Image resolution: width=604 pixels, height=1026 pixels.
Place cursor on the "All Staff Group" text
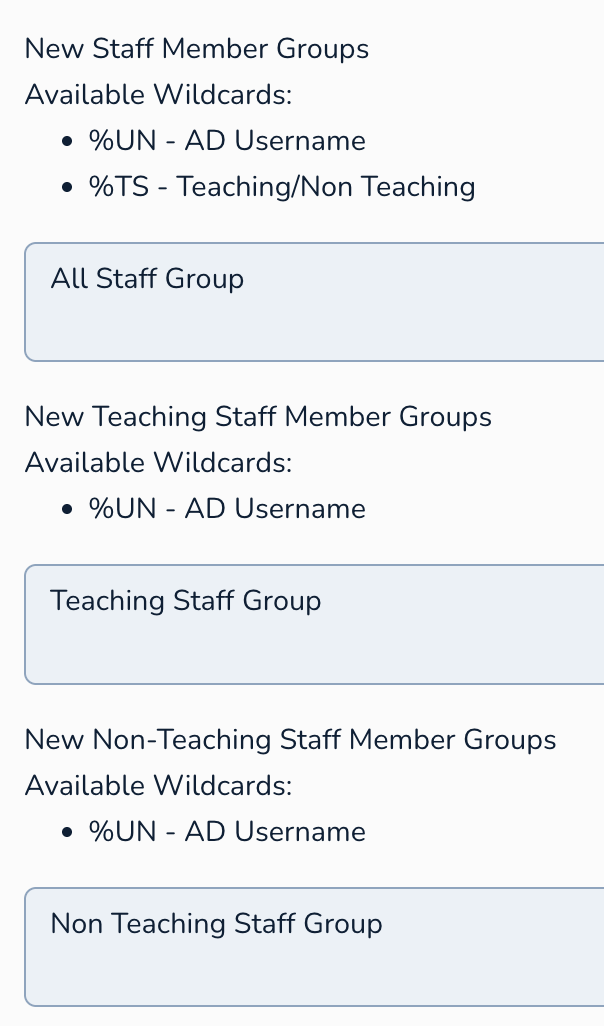point(147,278)
